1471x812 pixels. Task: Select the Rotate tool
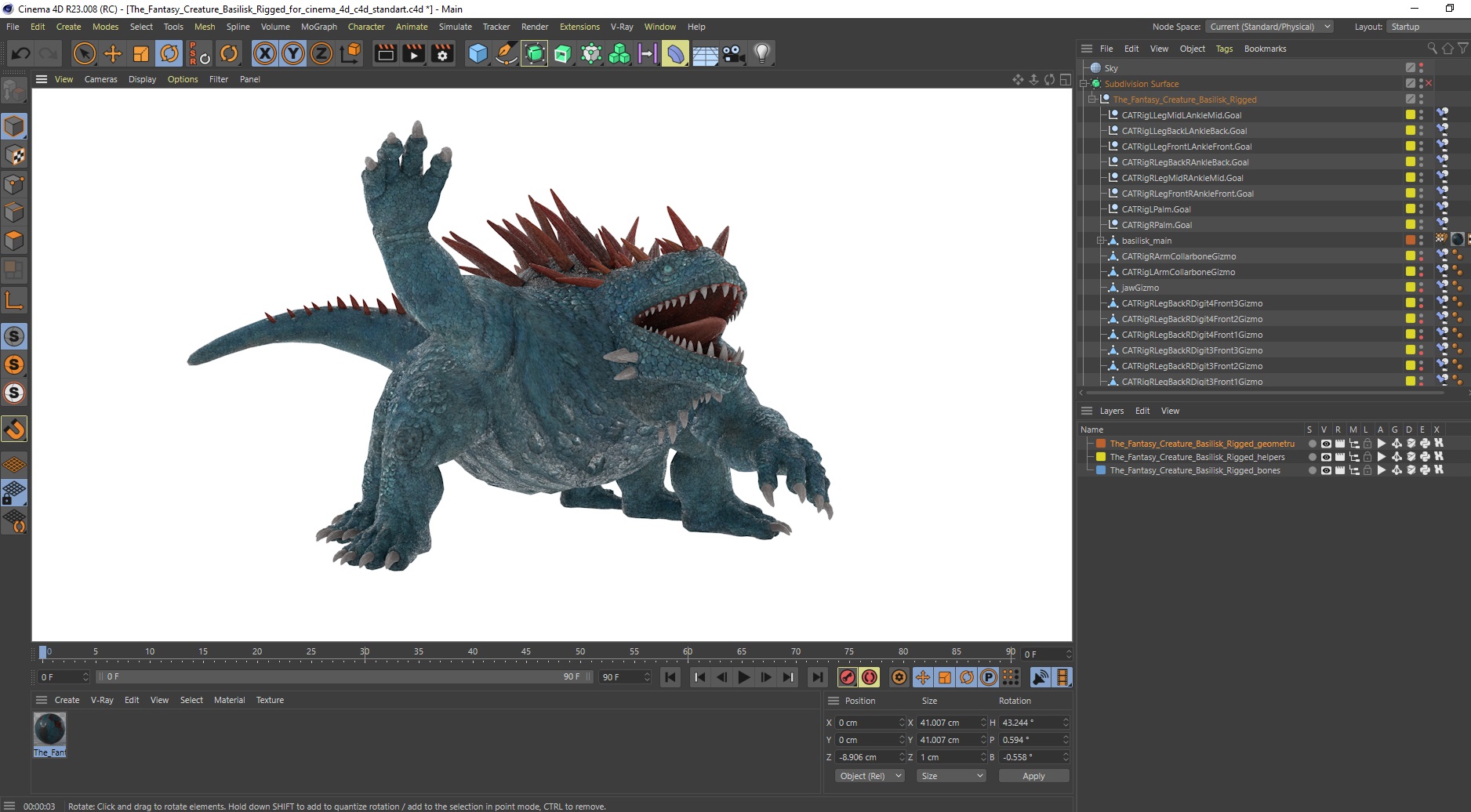tap(169, 53)
